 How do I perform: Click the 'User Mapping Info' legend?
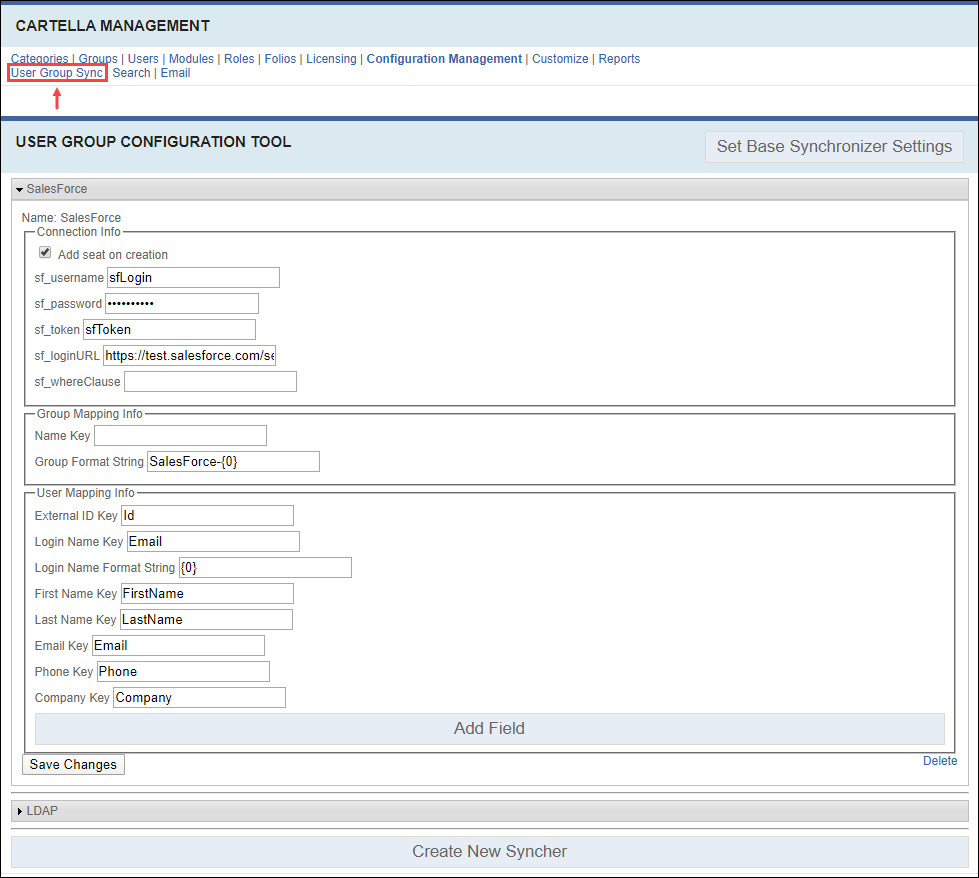point(86,493)
